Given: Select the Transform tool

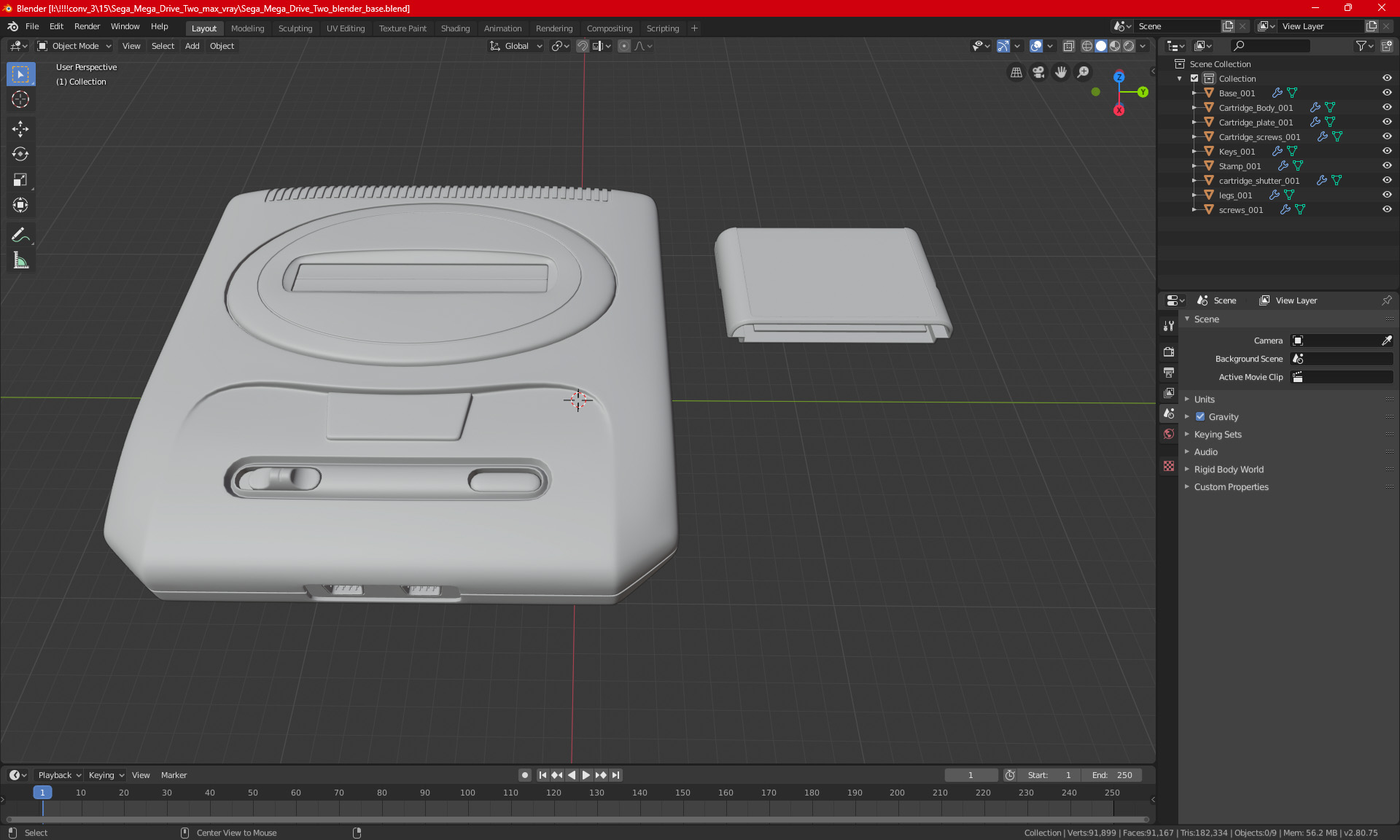Looking at the screenshot, I should (20, 205).
